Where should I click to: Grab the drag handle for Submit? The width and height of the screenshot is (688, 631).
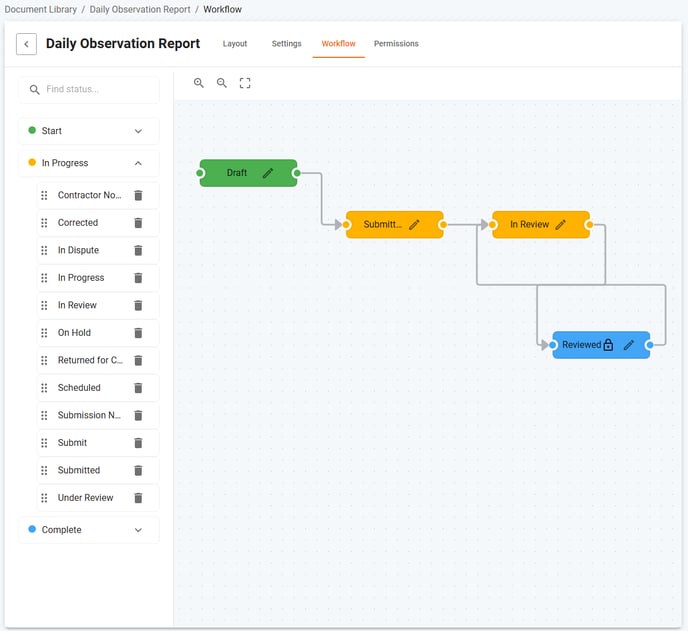(x=44, y=443)
